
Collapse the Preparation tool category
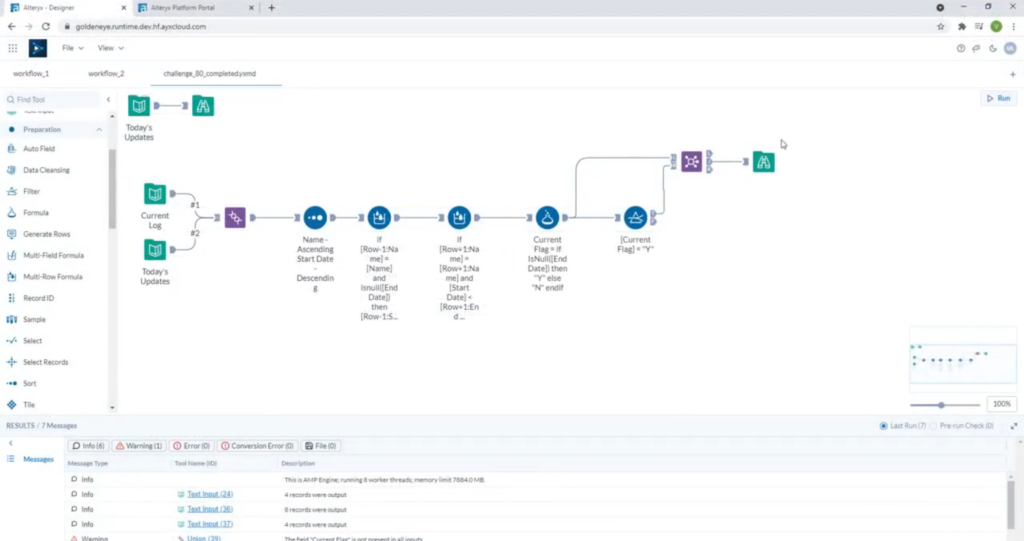[99, 130]
